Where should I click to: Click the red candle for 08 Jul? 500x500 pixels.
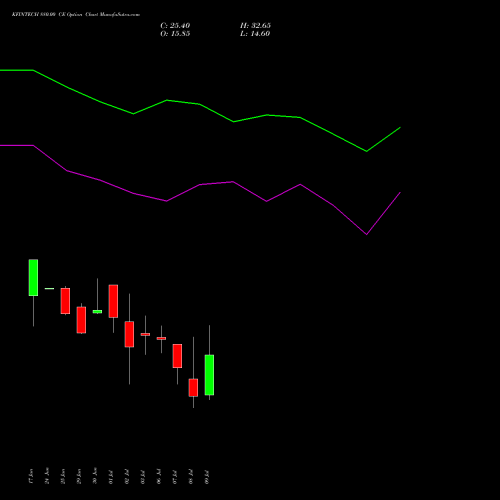[x=193, y=388]
